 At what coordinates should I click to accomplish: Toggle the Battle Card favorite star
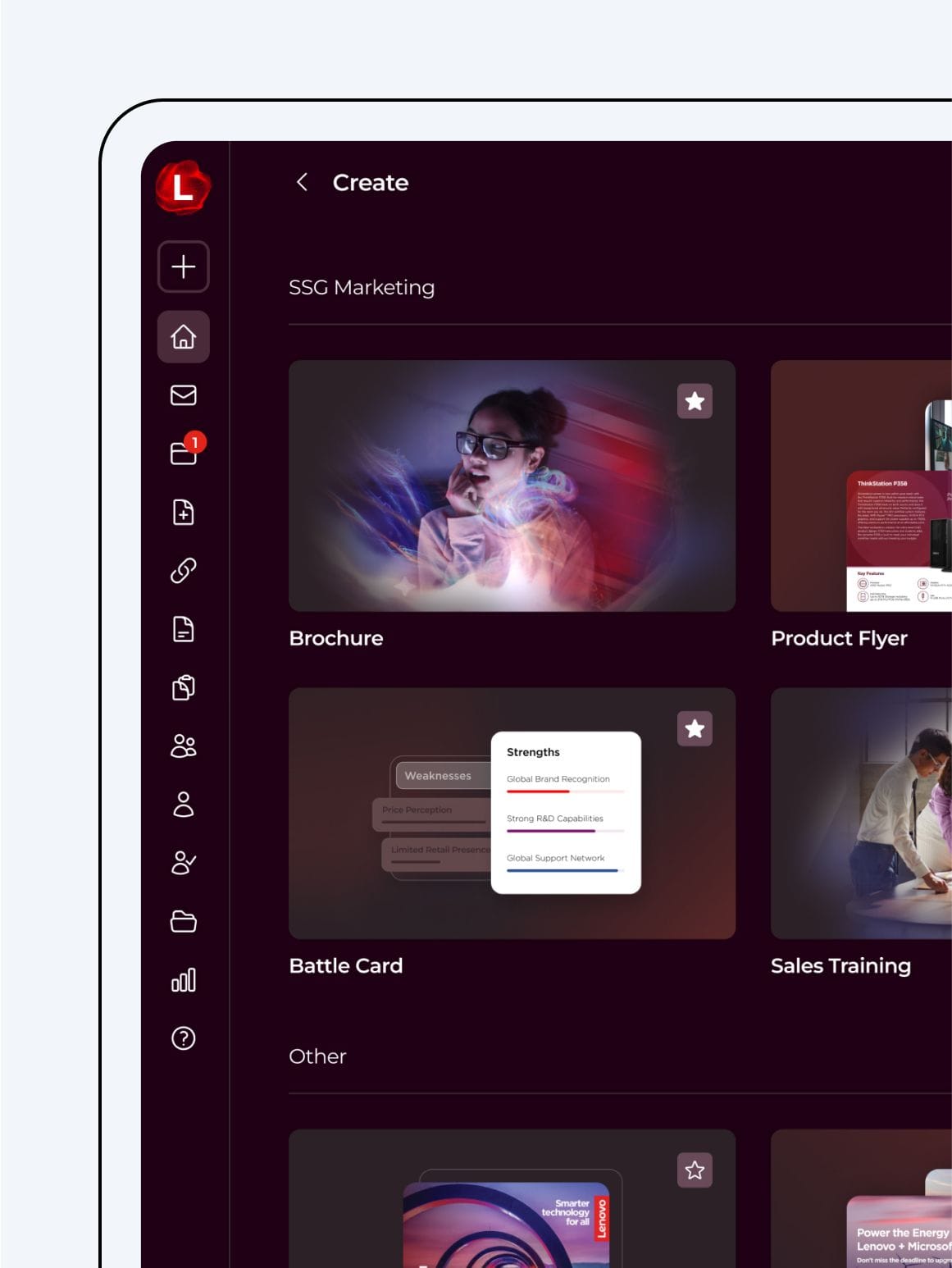(695, 728)
